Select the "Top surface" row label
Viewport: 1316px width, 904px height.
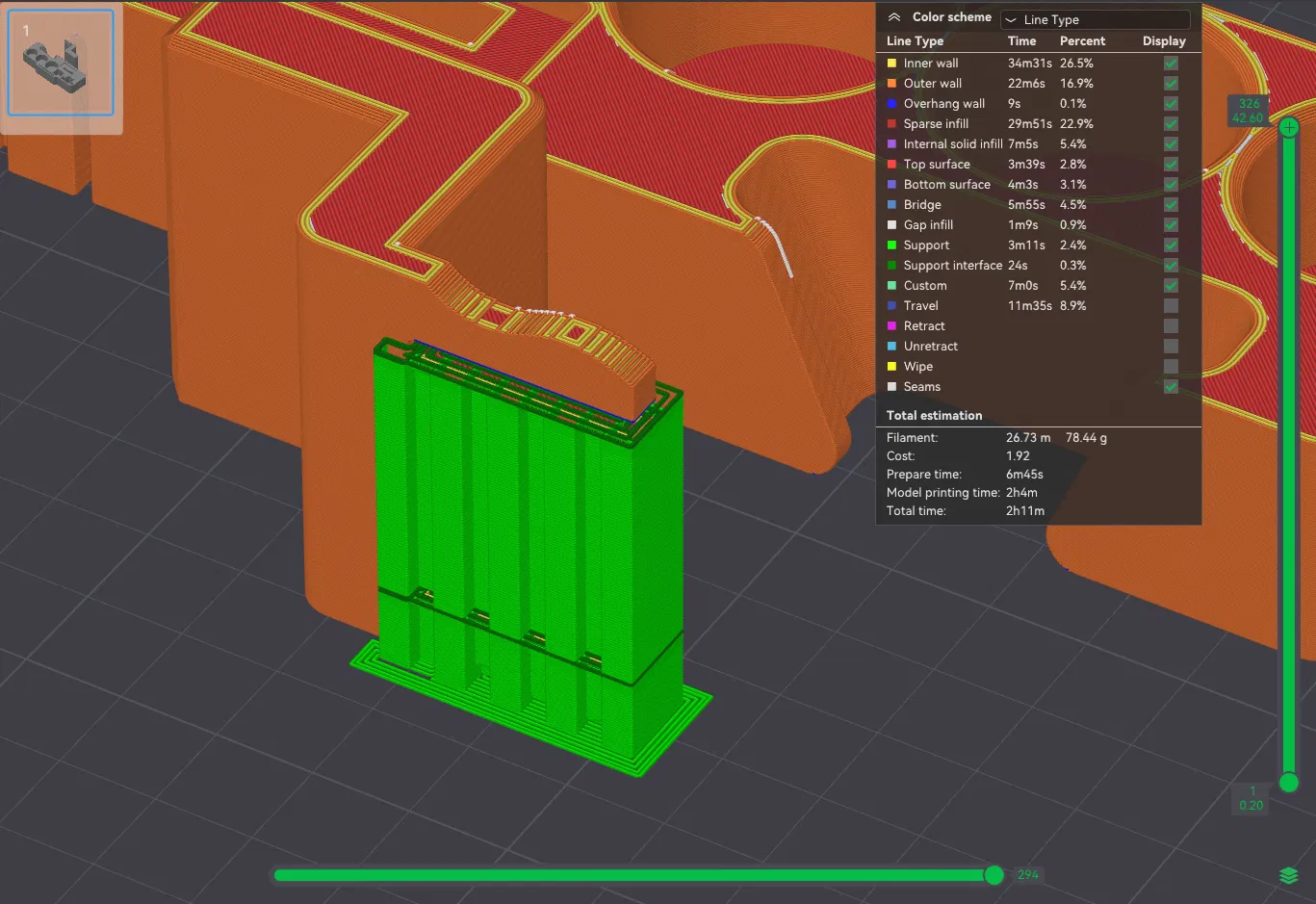[x=937, y=165]
